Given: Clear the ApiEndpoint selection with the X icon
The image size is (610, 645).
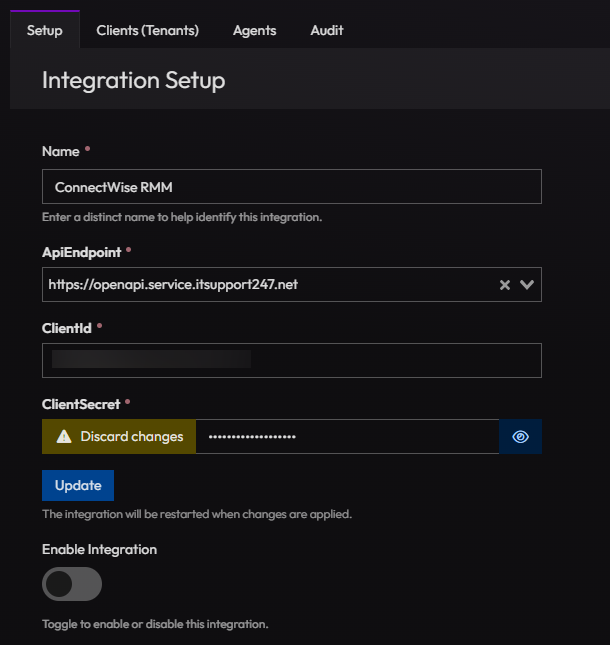Looking at the screenshot, I should click(x=505, y=285).
